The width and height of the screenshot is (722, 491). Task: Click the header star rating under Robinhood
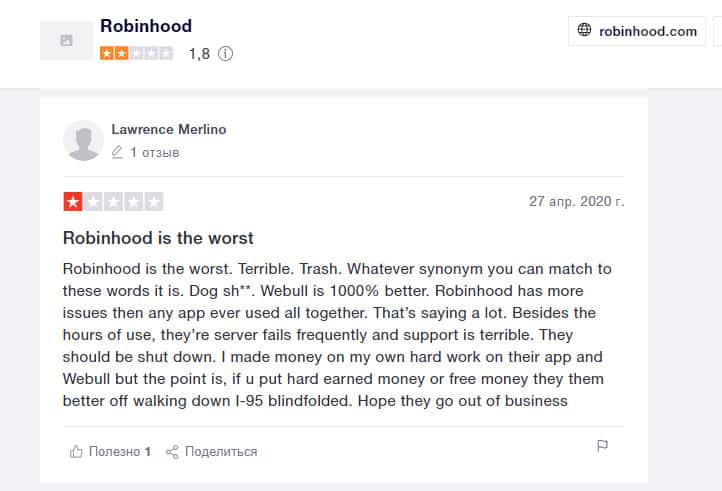pyautogui.click(x=136, y=53)
